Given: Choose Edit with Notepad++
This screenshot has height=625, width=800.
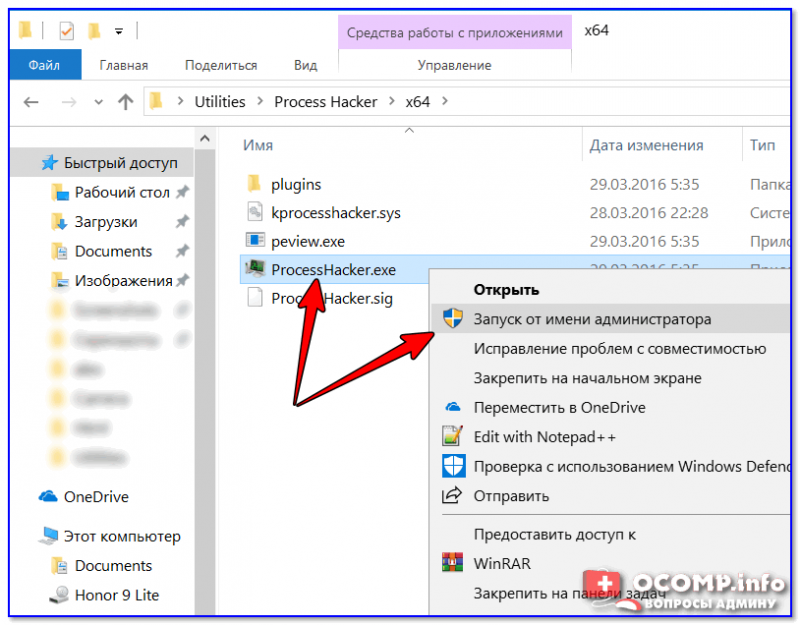Looking at the screenshot, I should point(544,437).
